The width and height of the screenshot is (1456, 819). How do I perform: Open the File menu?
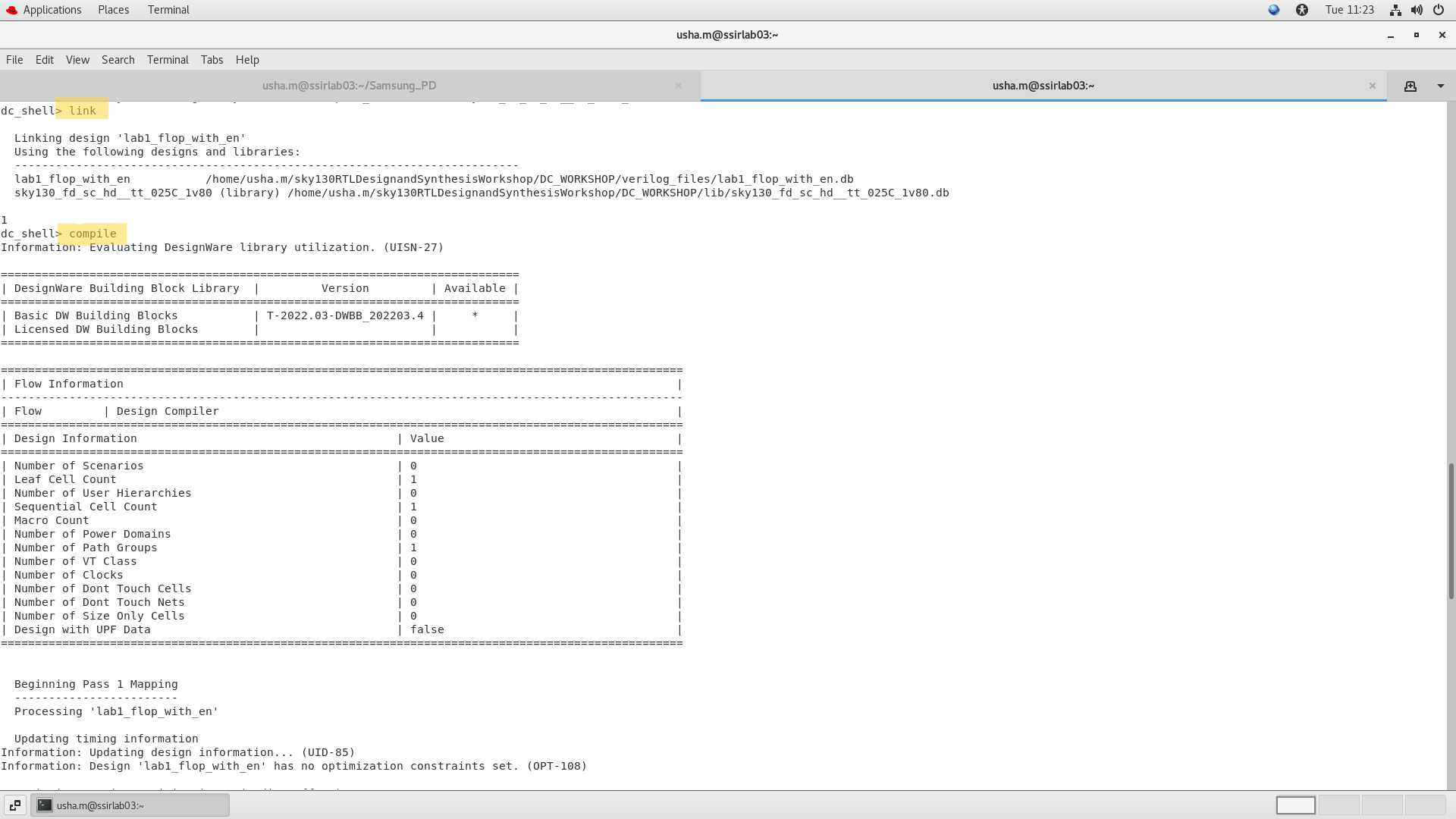point(14,60)
